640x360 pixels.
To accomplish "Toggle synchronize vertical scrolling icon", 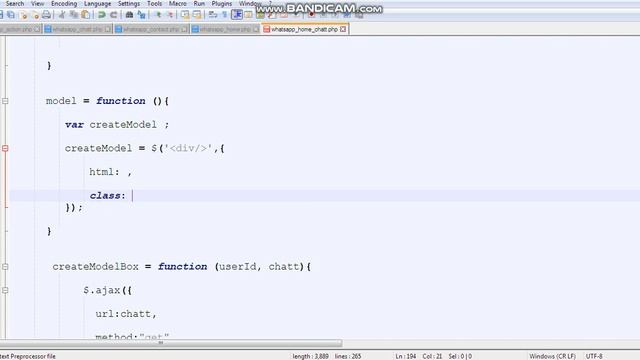I will (x=185, y=15).
